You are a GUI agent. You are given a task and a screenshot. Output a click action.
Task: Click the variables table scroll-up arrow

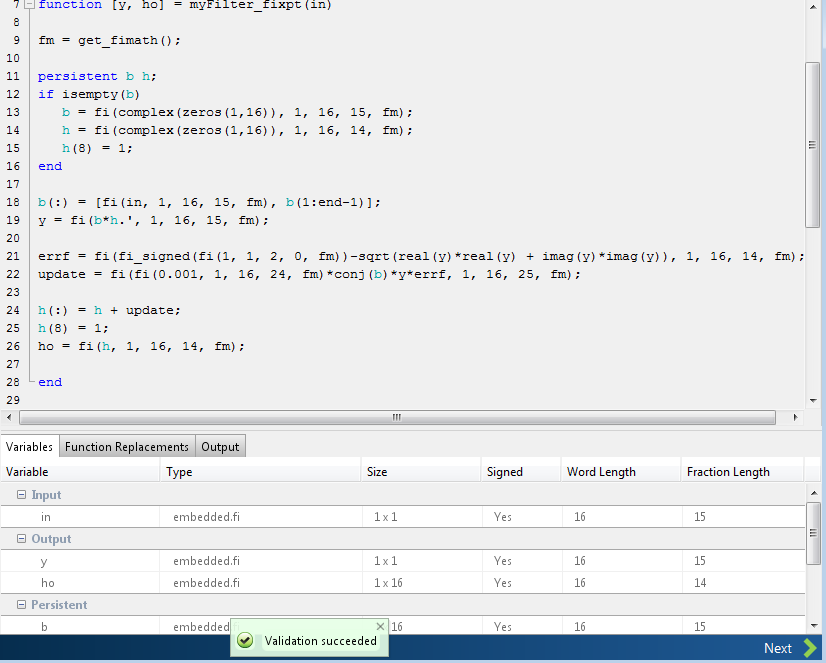(814, 493)
